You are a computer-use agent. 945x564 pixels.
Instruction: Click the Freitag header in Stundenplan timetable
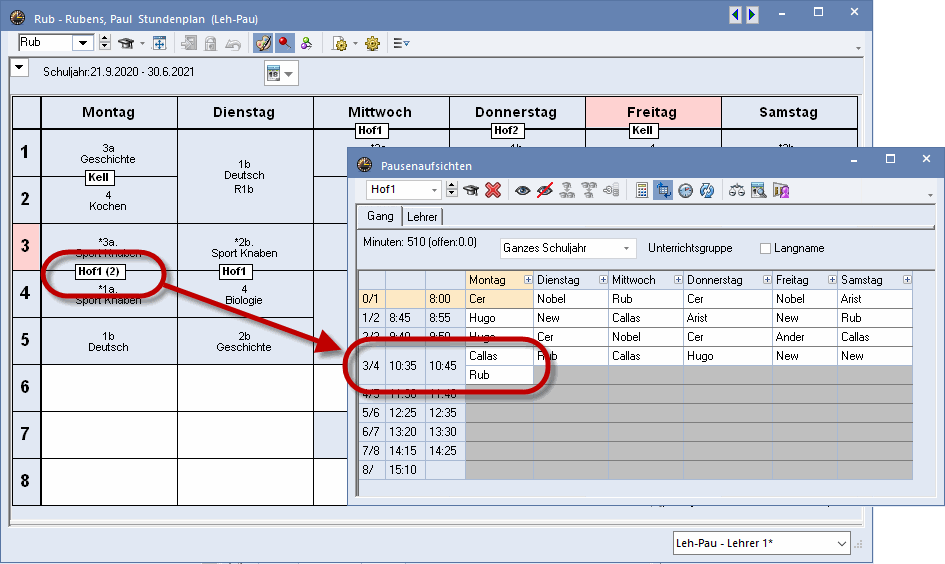(653, 113)
